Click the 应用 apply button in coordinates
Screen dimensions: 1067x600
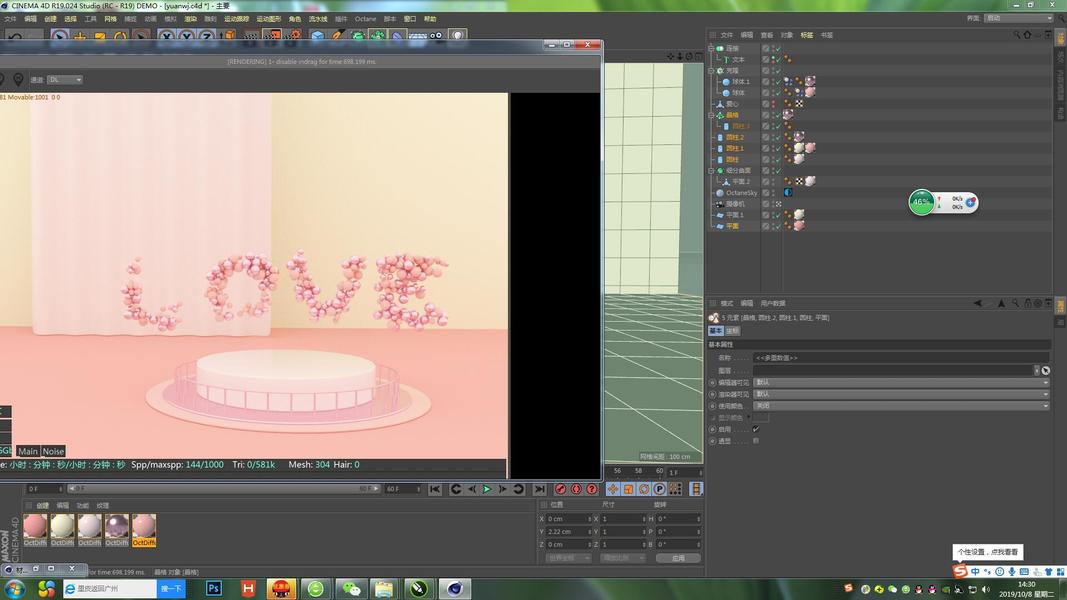678,558
